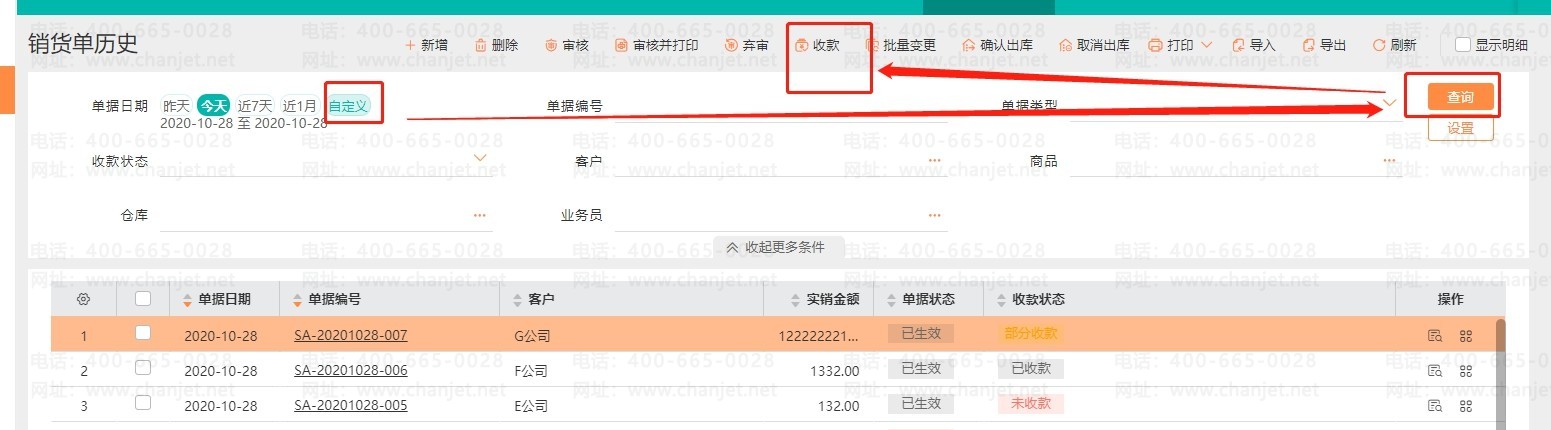1551x430 pixels.
Task: Open table column settings gear icon
Action: click(84, 299)
